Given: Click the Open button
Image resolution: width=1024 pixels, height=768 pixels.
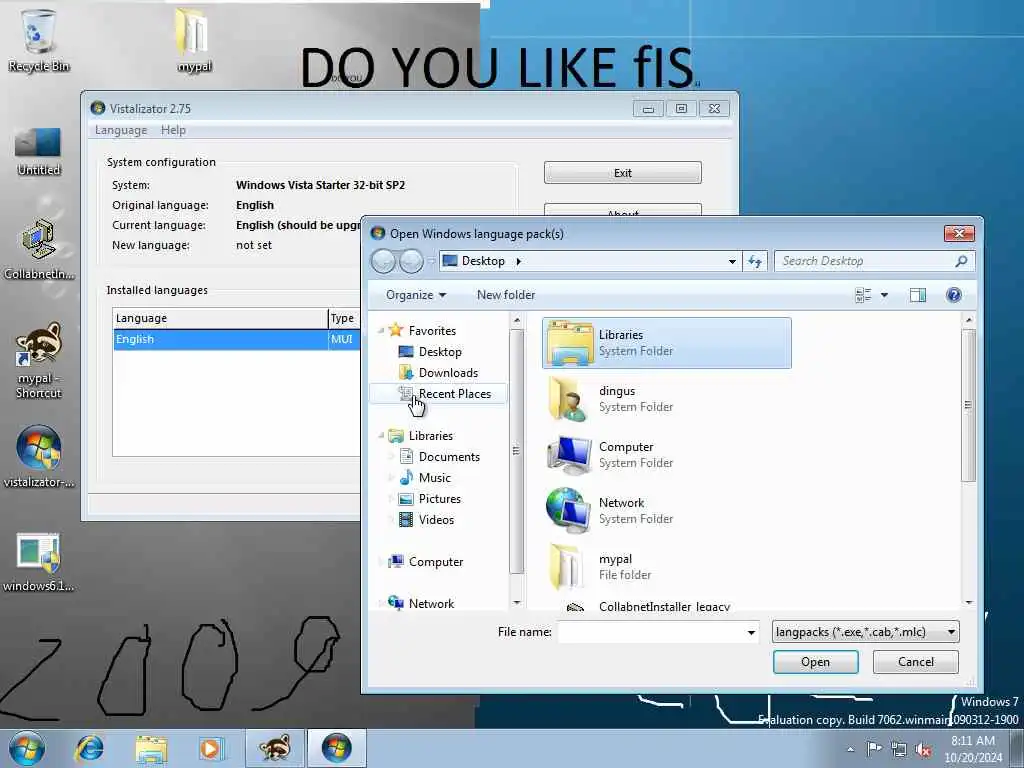Looking at the screenshot, I should (x=815, y=662).
